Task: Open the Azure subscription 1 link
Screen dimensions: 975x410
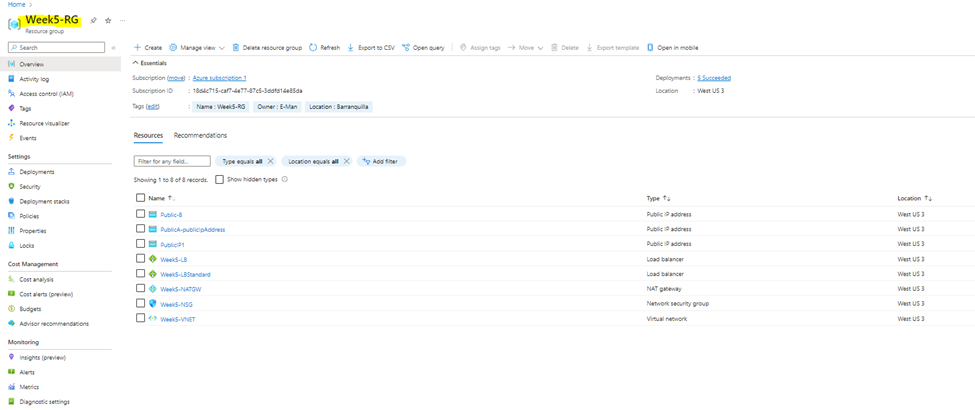Action: (219, 78)
